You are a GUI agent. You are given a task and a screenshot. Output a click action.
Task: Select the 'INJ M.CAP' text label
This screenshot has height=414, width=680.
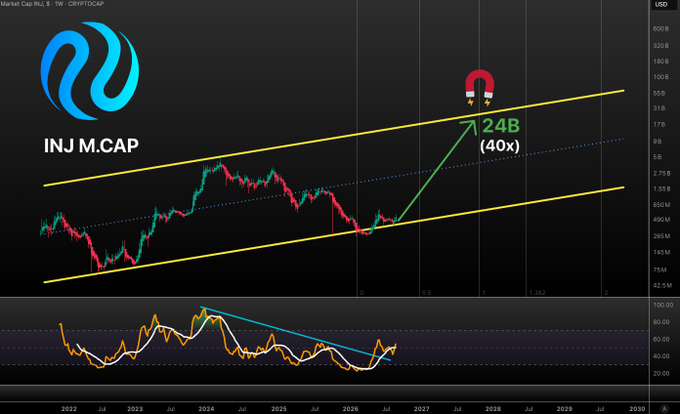pyautogui.click(x=91, y=146)
